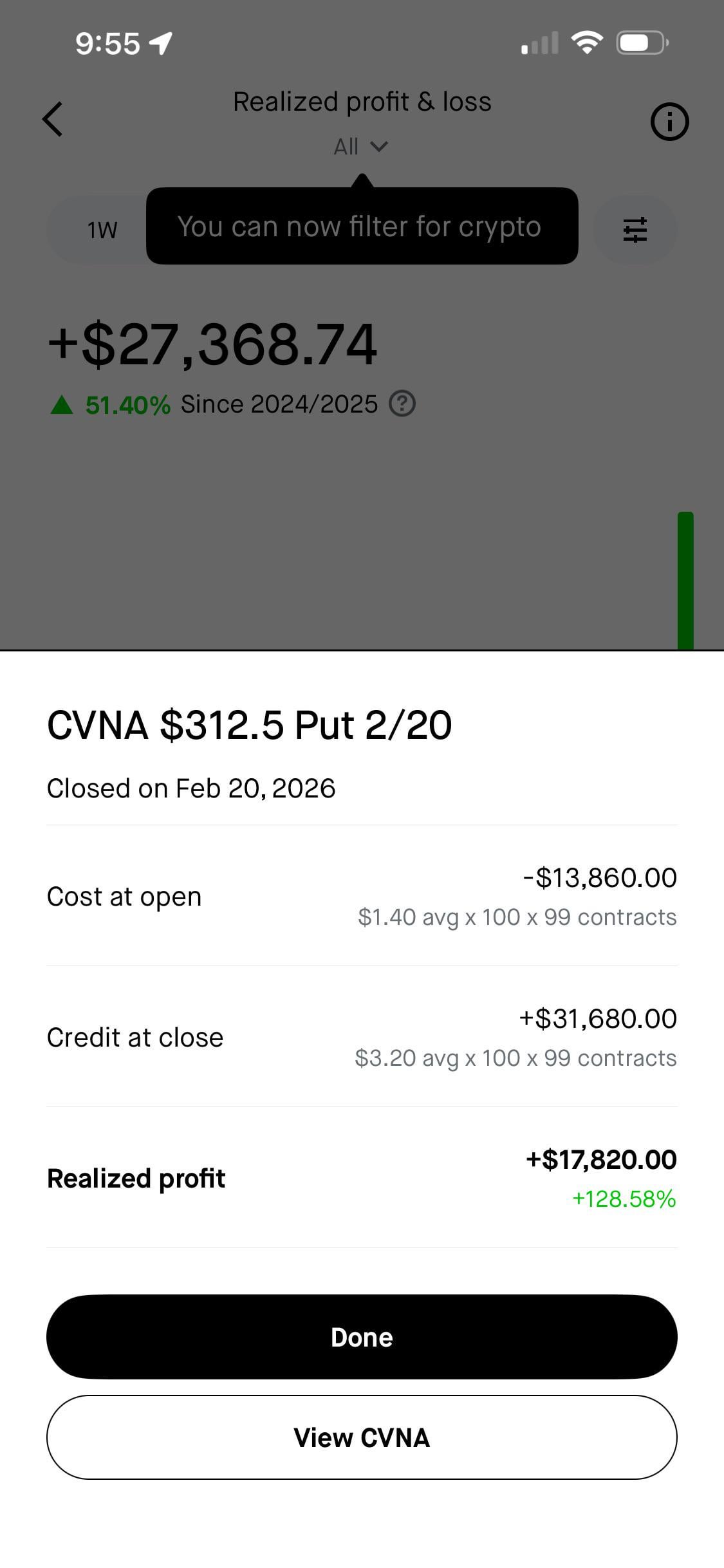Tap the View CVNA button
724x1568 pixels.
(x=362, y=1437)
